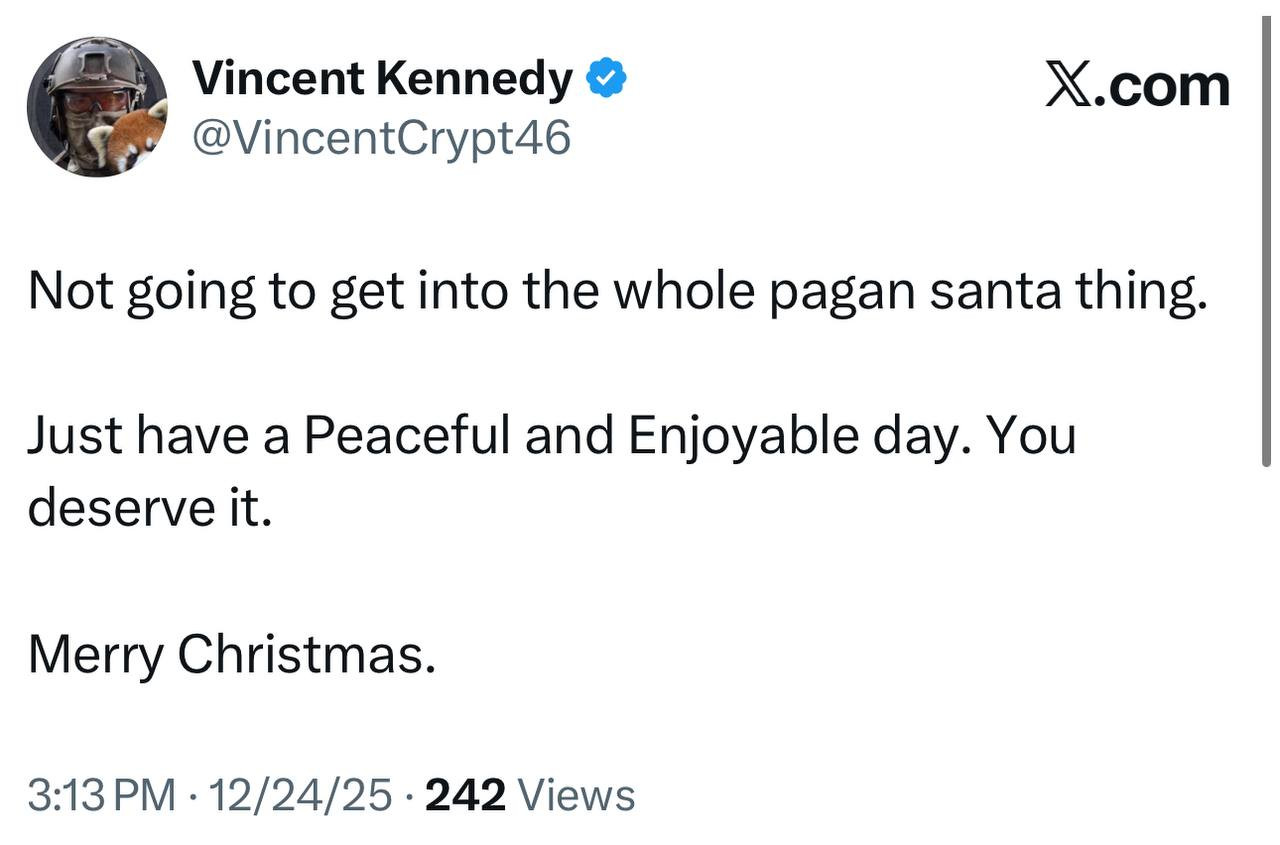
Task: Click the "Merry" word in the tweet
Action: click(95, 655)
